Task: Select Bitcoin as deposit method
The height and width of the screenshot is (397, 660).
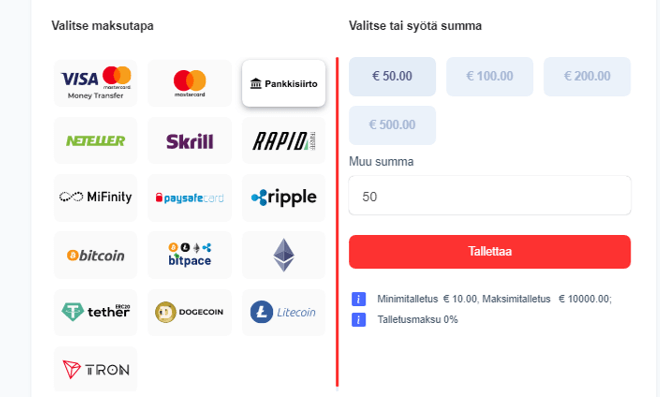Action: point(96,255)
